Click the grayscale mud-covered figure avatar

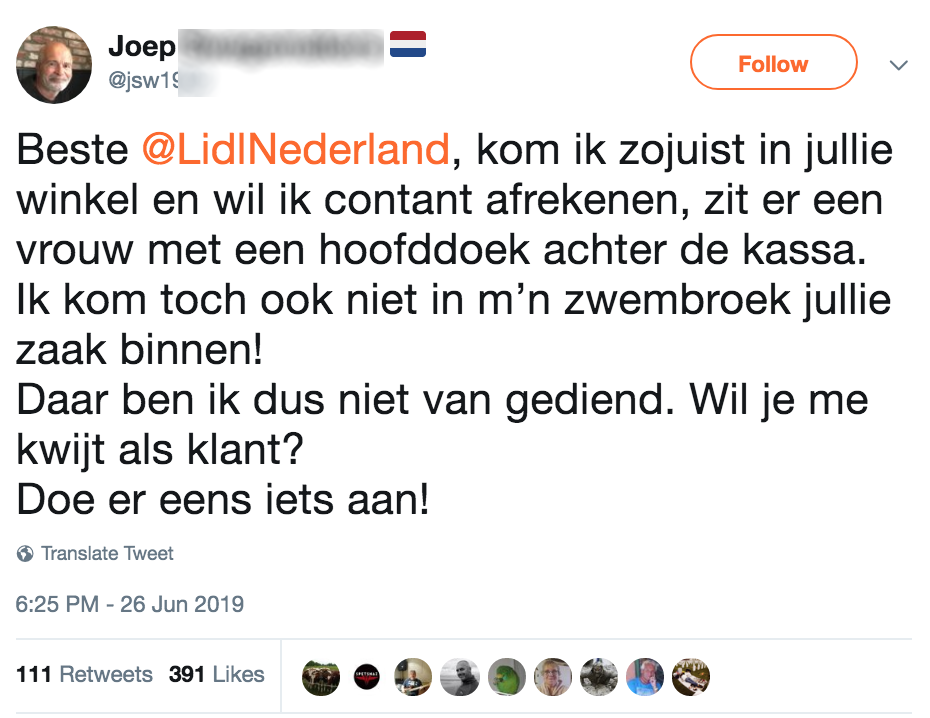pos(598,676)
